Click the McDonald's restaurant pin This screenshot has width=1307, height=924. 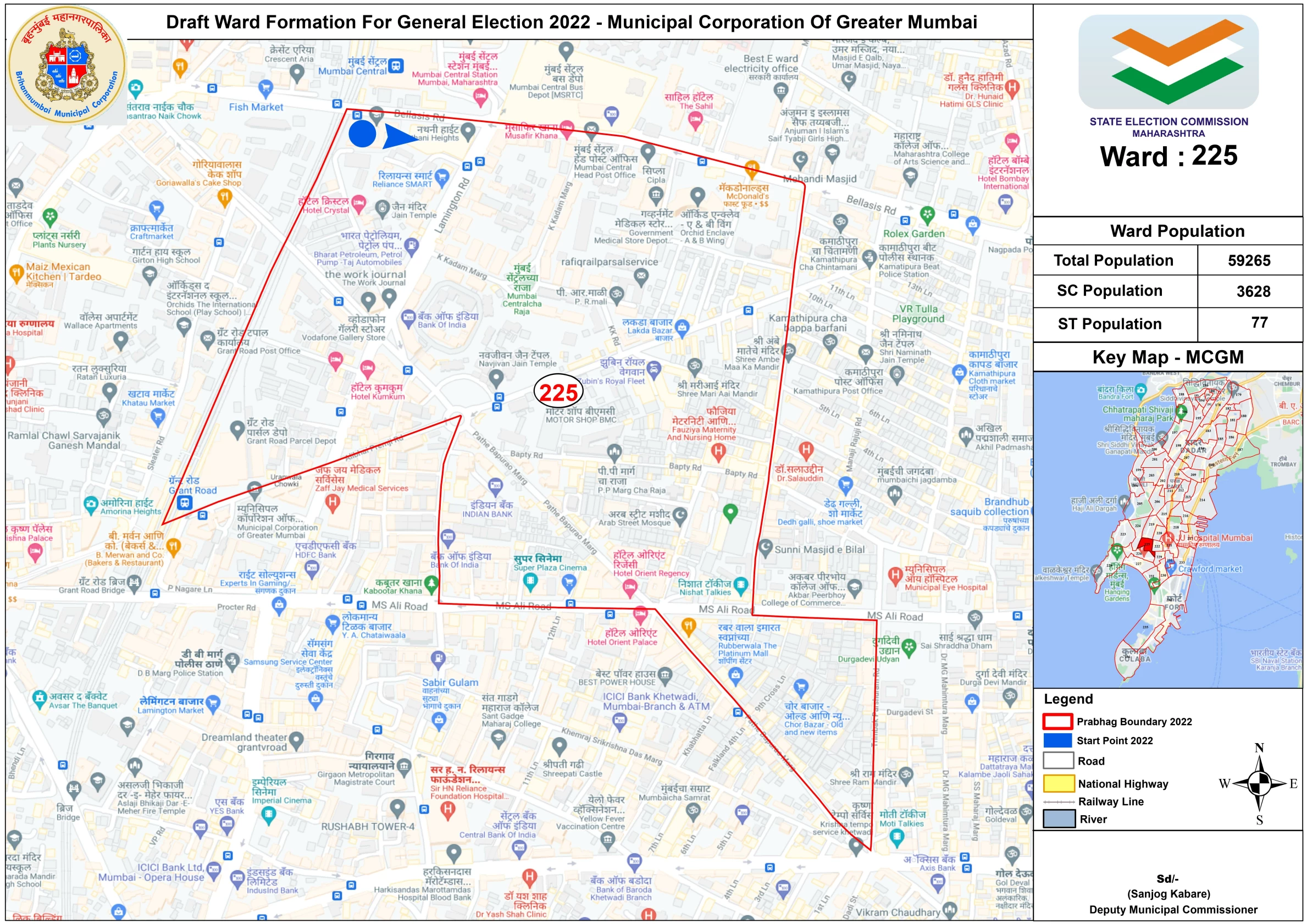(x=752, y=168)
